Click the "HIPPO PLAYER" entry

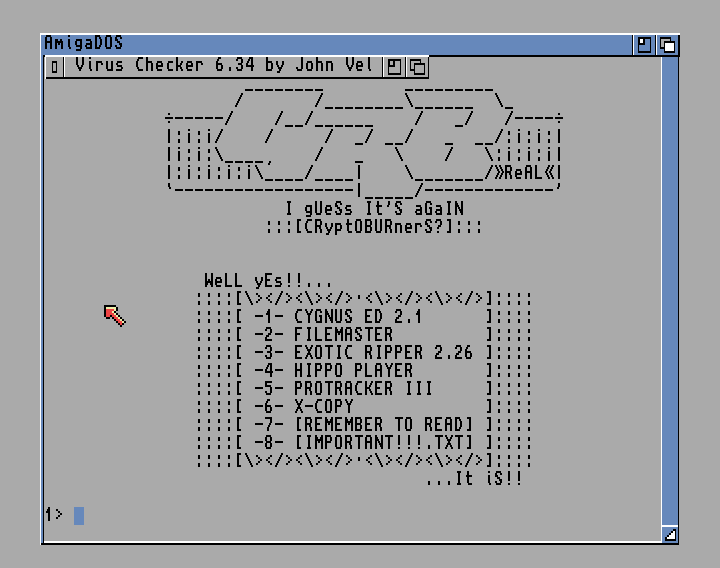(x=353, y=371)
